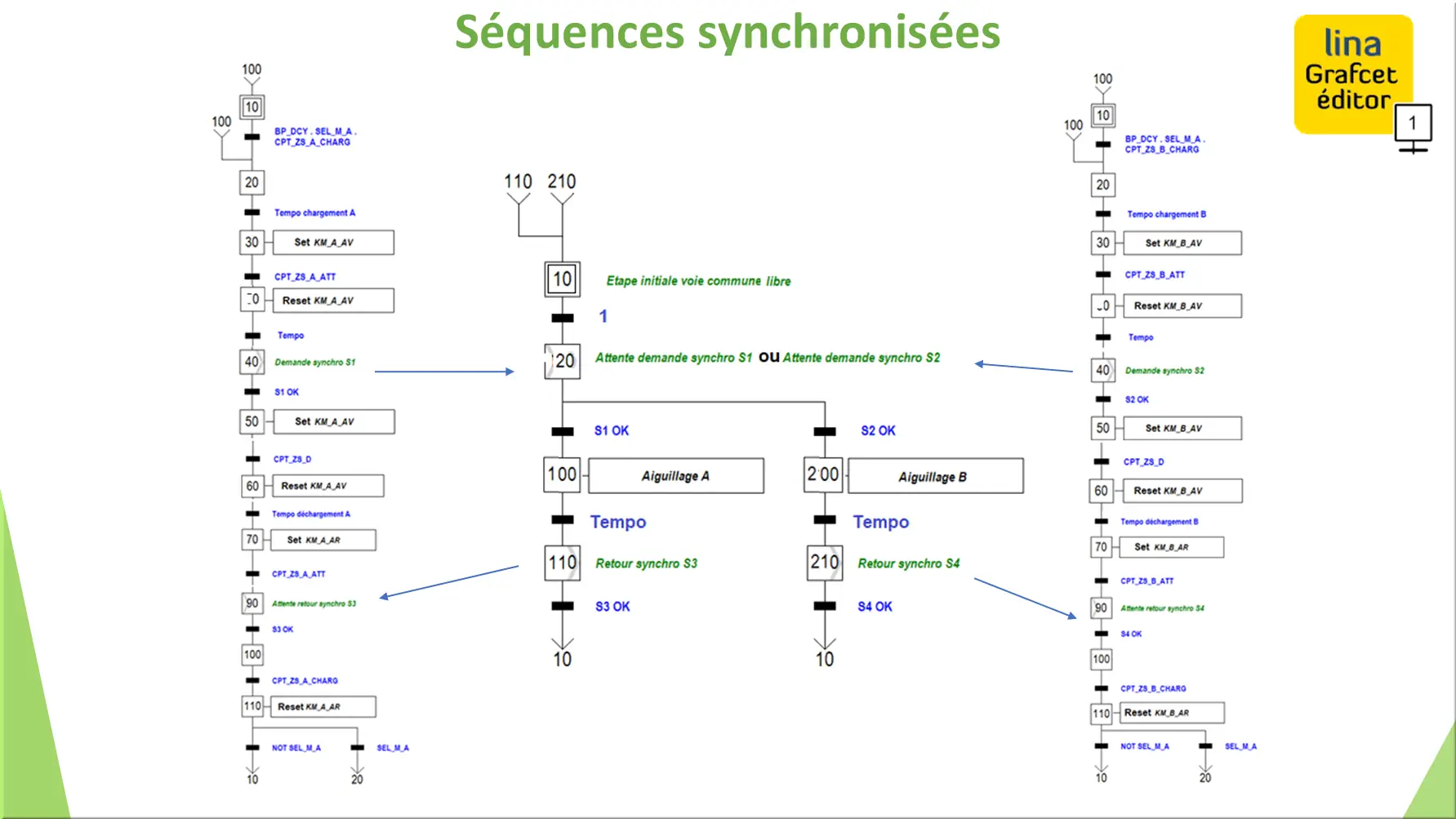Screen dimensions: 1456x819
Task: Select central initial step 10 box
Action: (563, 279)
